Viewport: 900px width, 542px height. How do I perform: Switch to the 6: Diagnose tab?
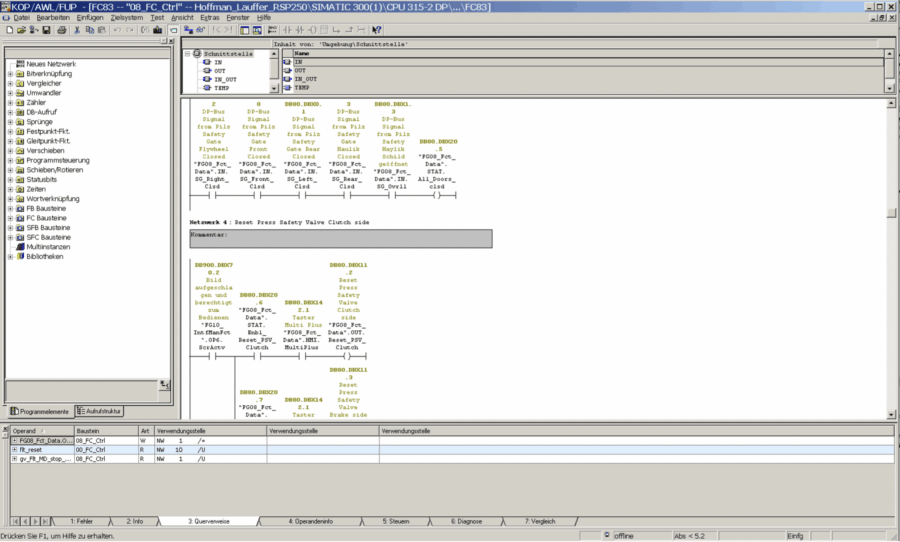466,521
